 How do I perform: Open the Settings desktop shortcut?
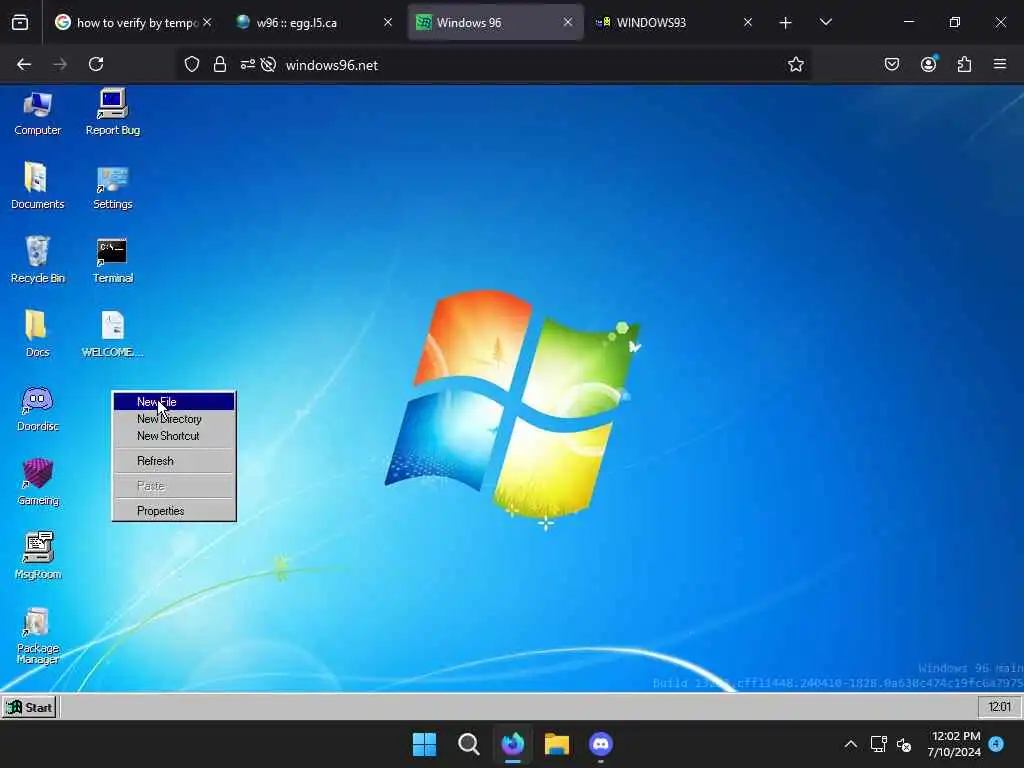112,187
